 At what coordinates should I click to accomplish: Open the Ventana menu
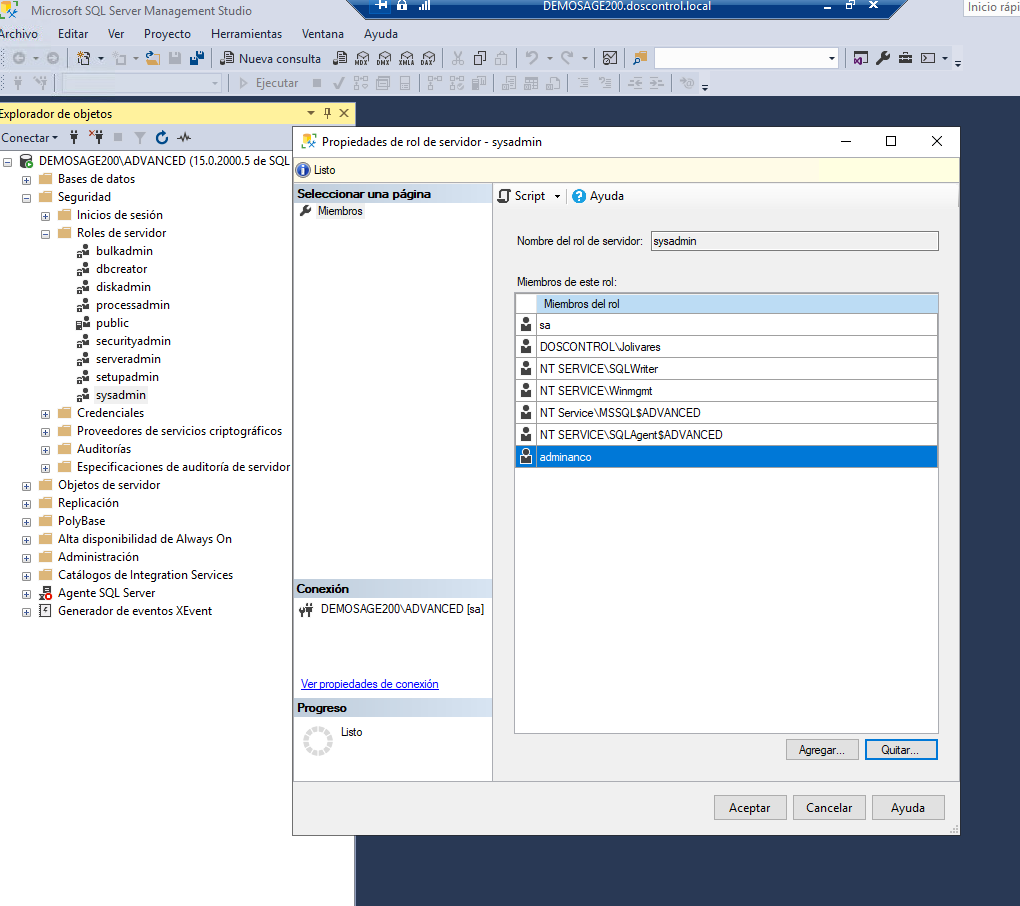click(323, 34)
